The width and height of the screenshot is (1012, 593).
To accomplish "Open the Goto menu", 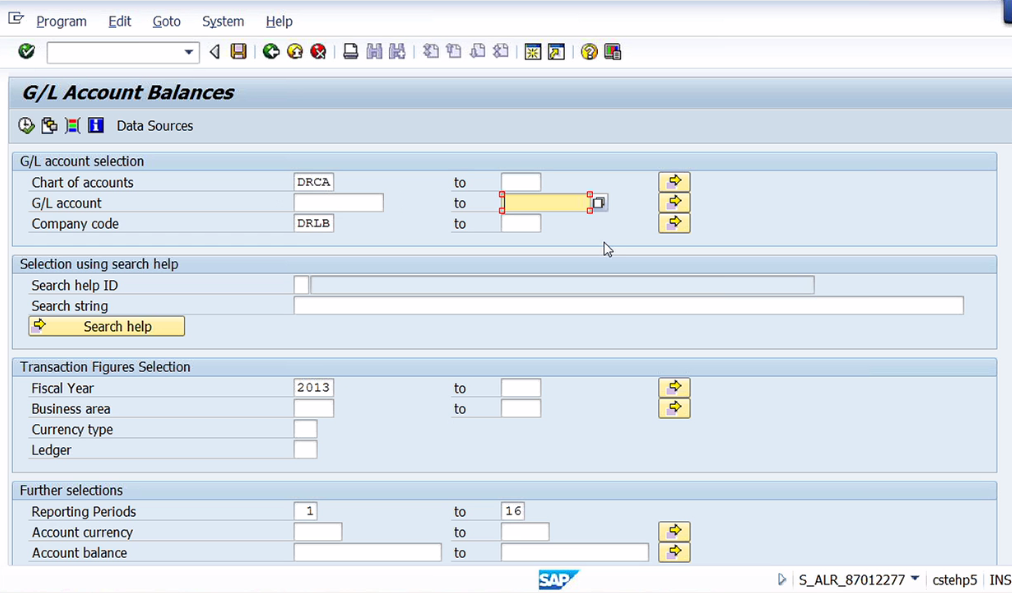I will [167, 21].
